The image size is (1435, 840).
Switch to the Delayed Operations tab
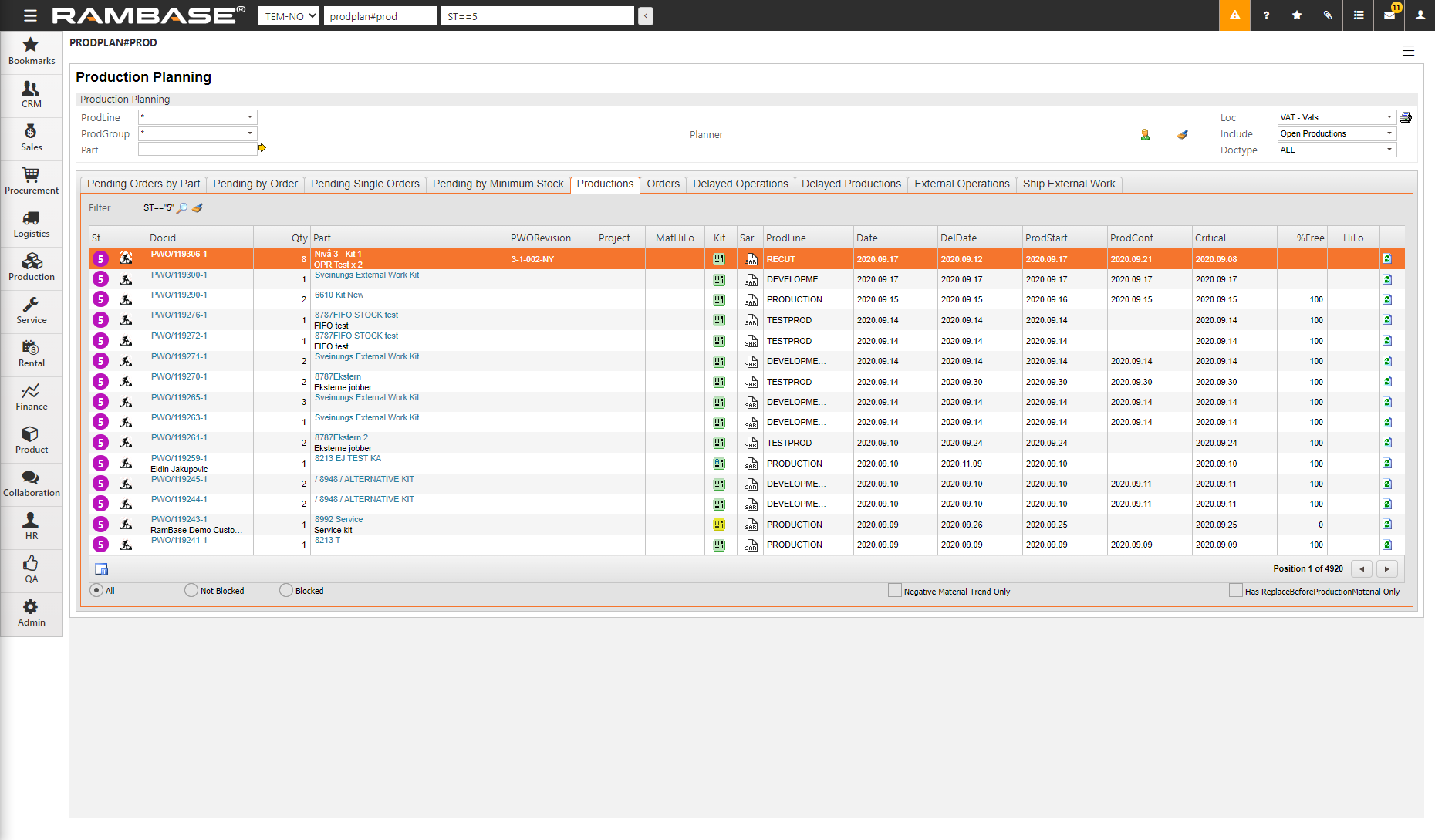tap(740, 184)
